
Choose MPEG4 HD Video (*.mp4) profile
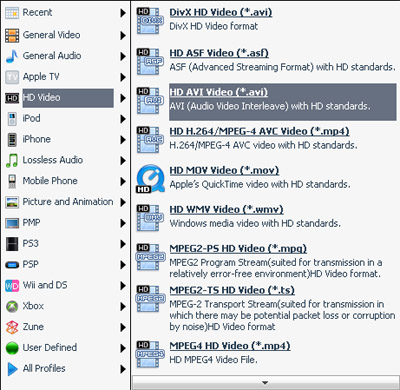(x=230, y=346)
